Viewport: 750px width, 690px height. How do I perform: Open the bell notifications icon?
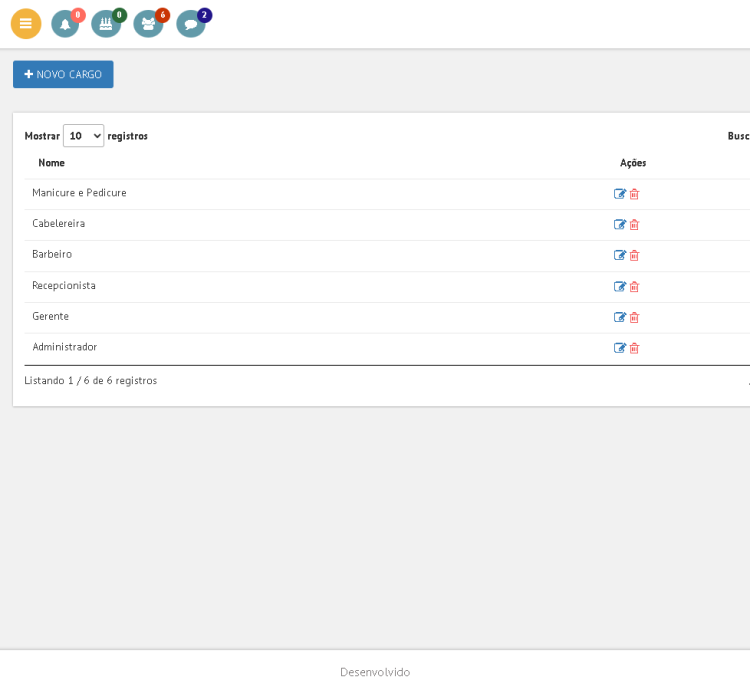[x=65, y=24]
